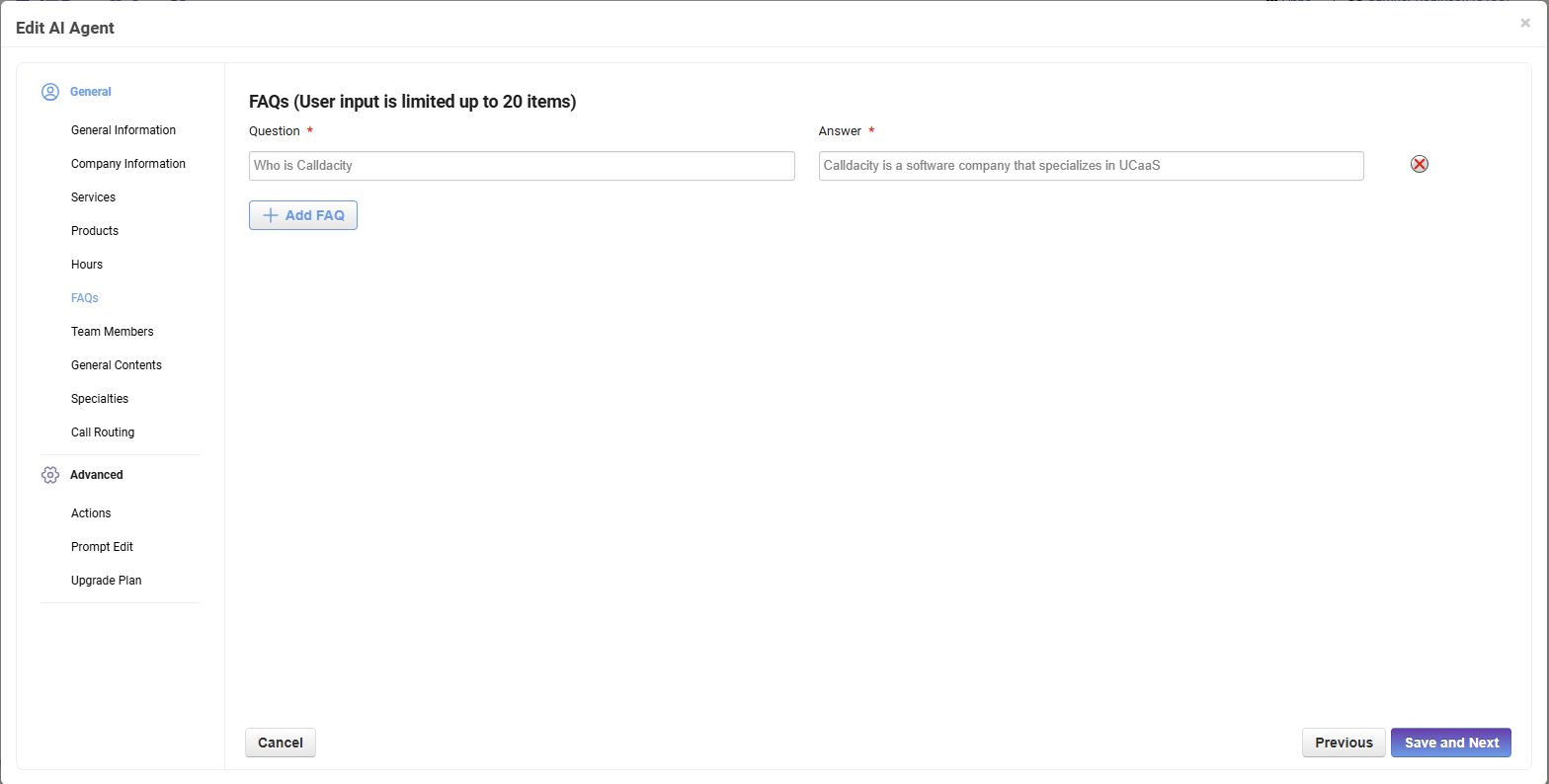1549x784 pixels.
Task: Open Team Members section
Action: coord(113,332)
